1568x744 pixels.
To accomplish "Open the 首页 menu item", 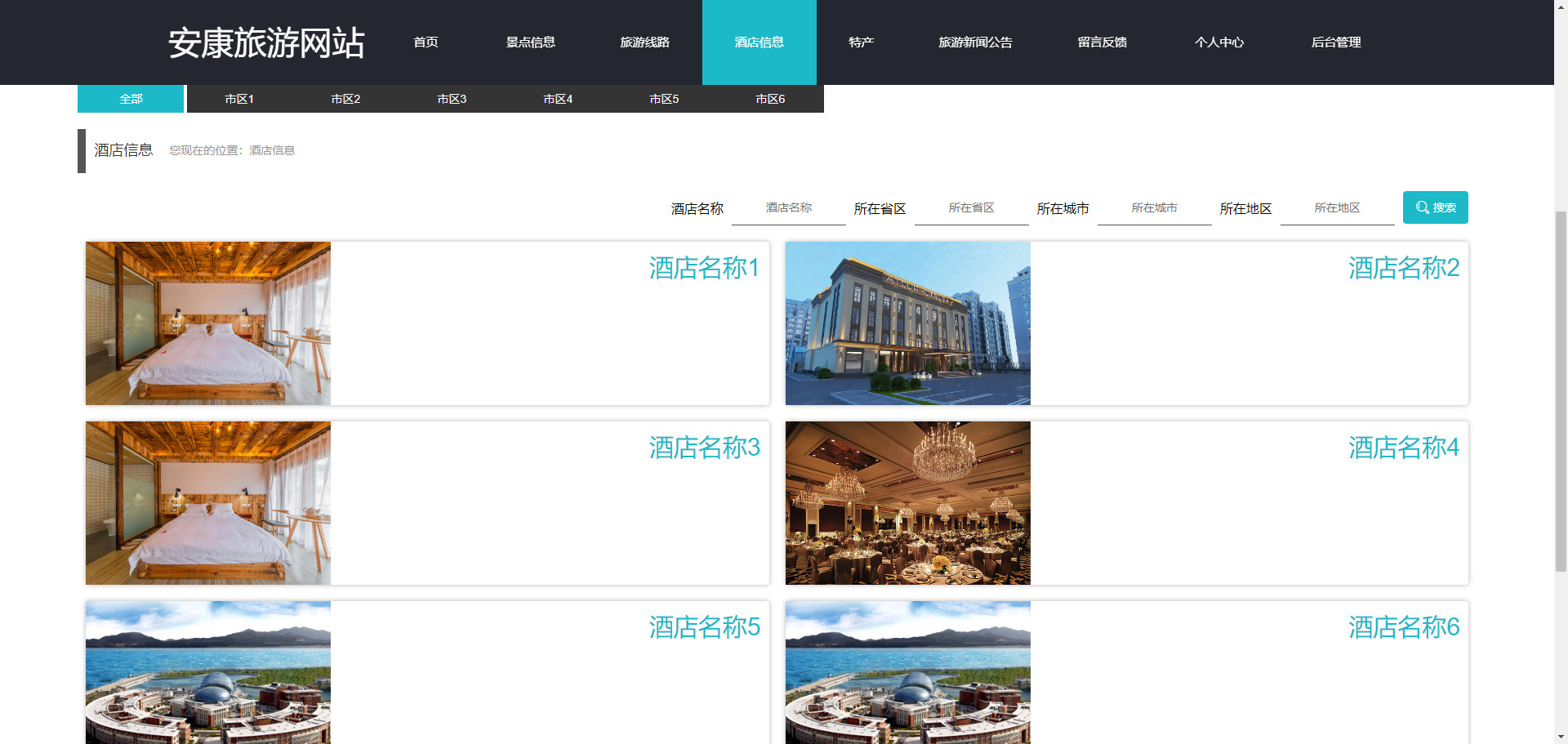I will point(425,42).
